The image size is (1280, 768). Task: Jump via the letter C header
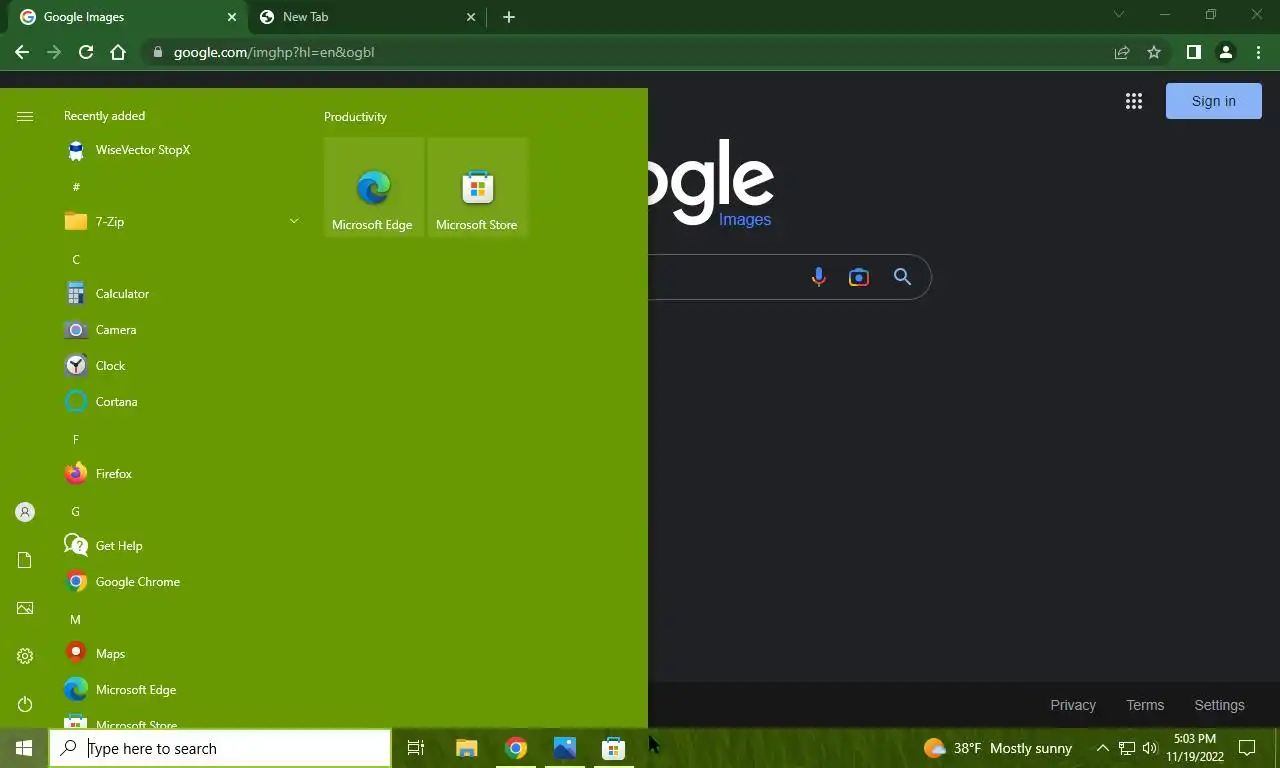click(76, 259)
